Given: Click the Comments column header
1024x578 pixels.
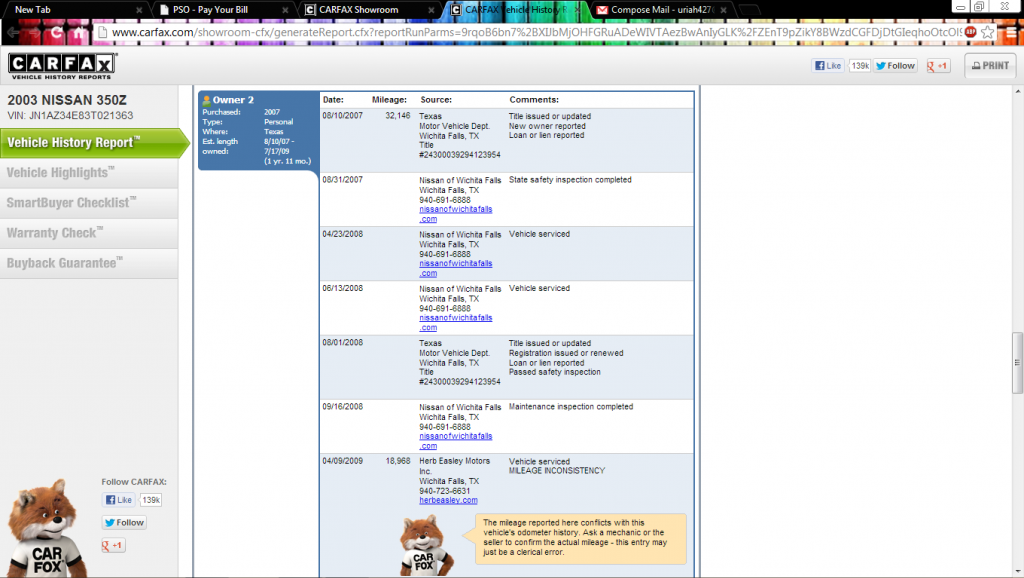Looking at the screenshot, I should 534,100.
